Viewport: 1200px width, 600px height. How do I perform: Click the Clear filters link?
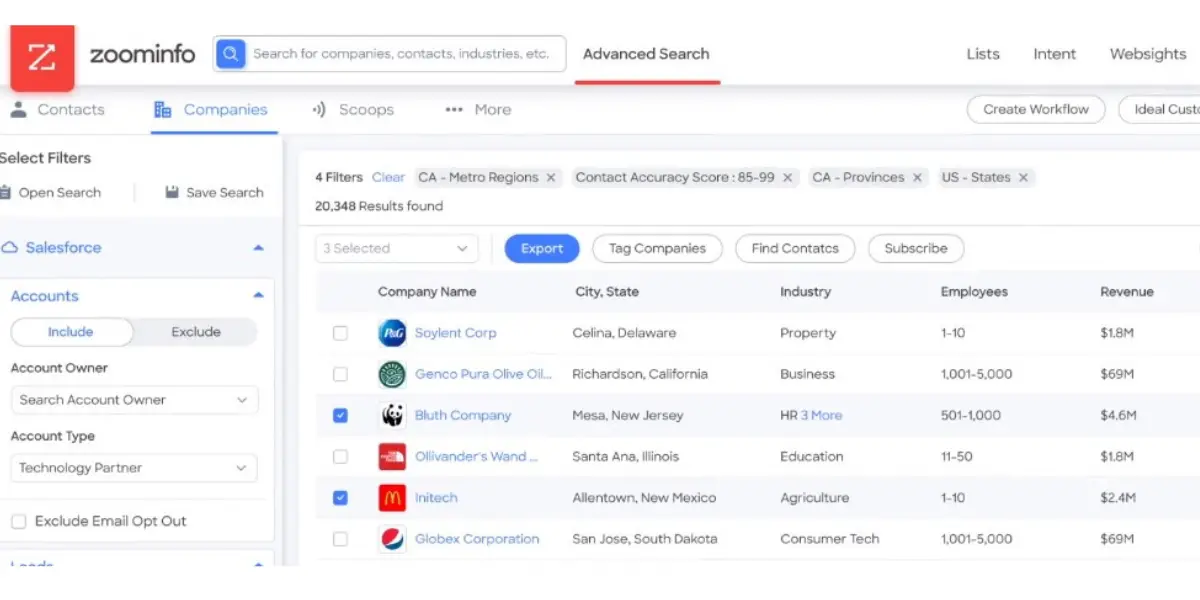388,178
